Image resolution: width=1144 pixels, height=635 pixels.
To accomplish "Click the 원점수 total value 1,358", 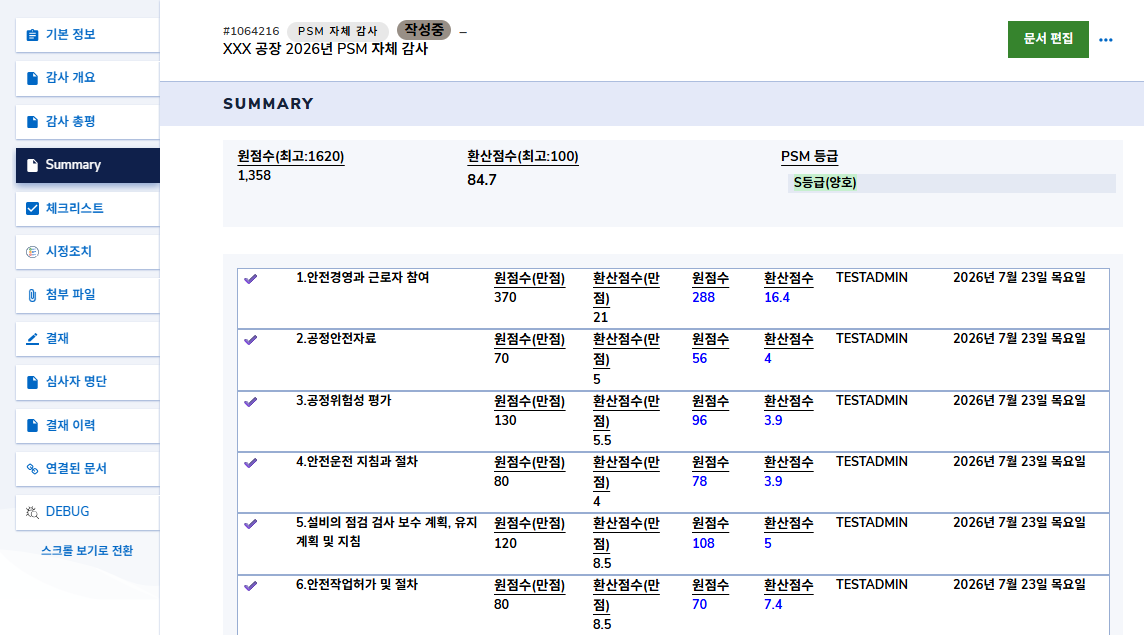I will [254, 176].
